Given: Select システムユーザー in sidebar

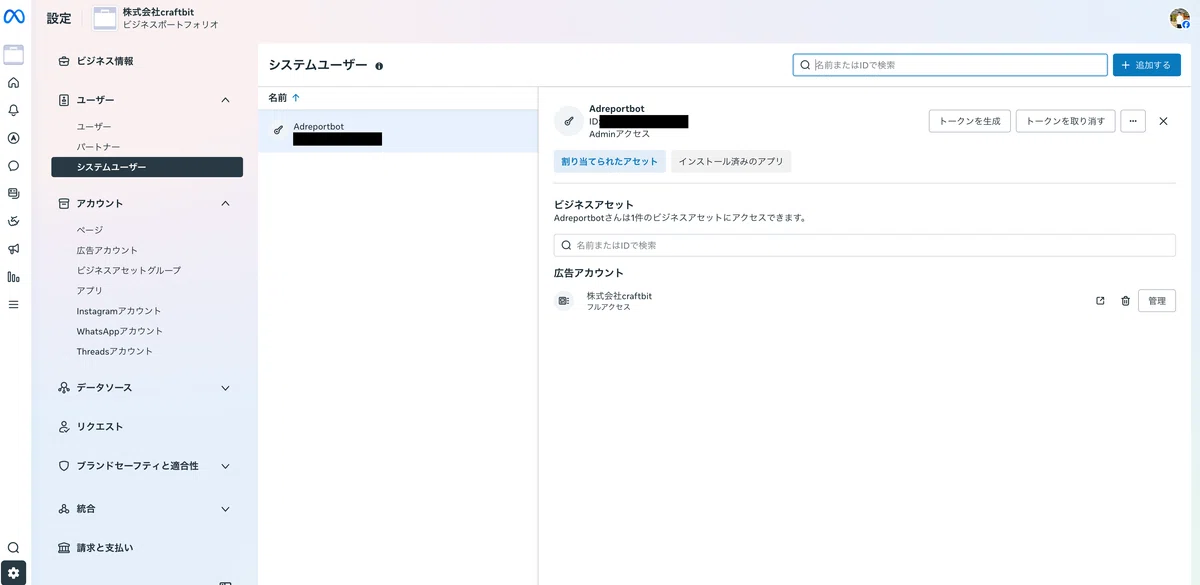Looking at the screenshot, I should pyautogui.click(x=147, y=167).
